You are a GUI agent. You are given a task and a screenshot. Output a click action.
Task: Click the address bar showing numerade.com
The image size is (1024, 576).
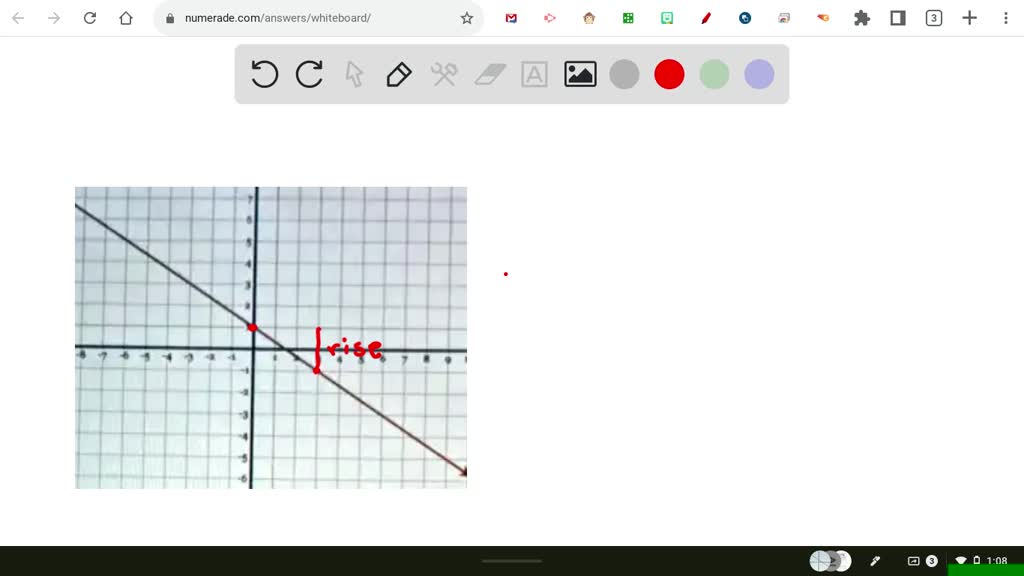pos(280,17)
